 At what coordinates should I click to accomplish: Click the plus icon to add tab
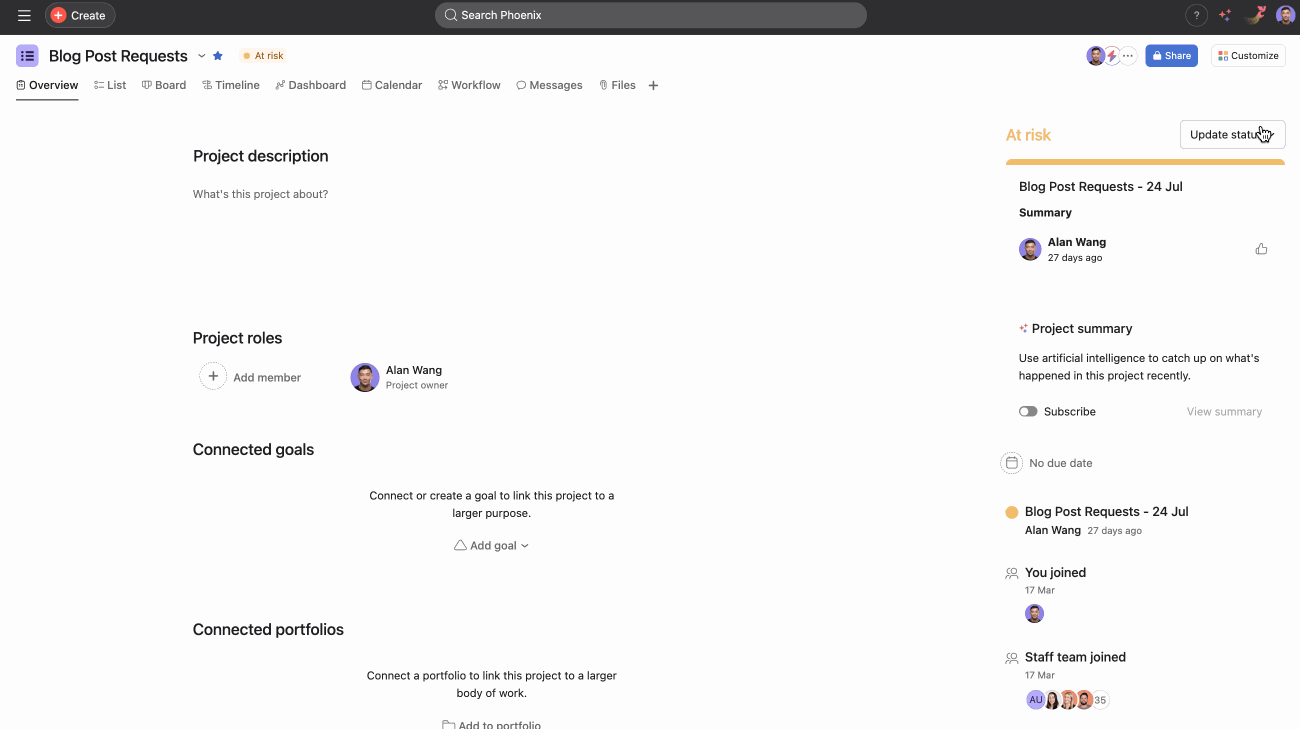click(653, 86)
